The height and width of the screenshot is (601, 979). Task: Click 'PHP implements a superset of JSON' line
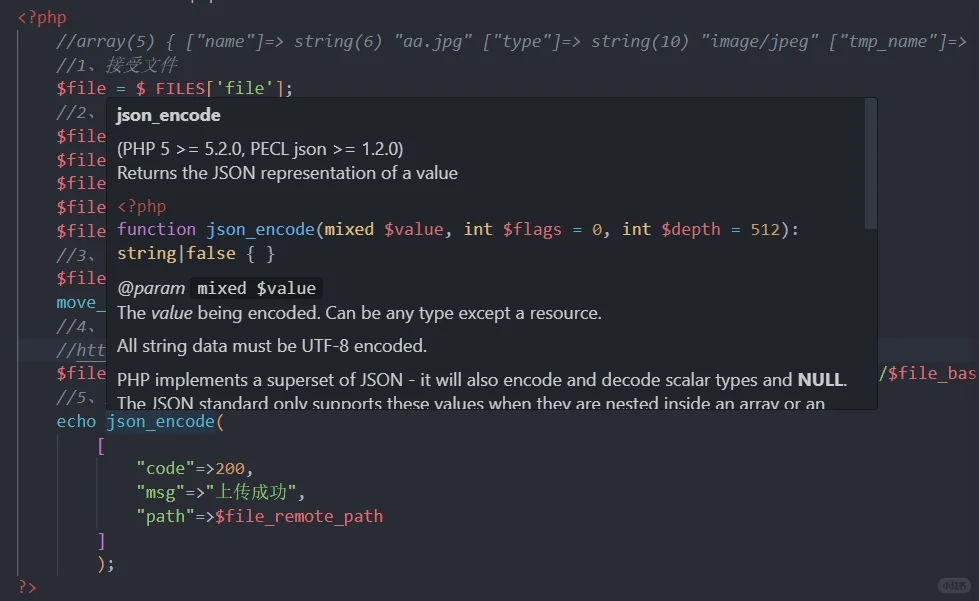point(481,380)
